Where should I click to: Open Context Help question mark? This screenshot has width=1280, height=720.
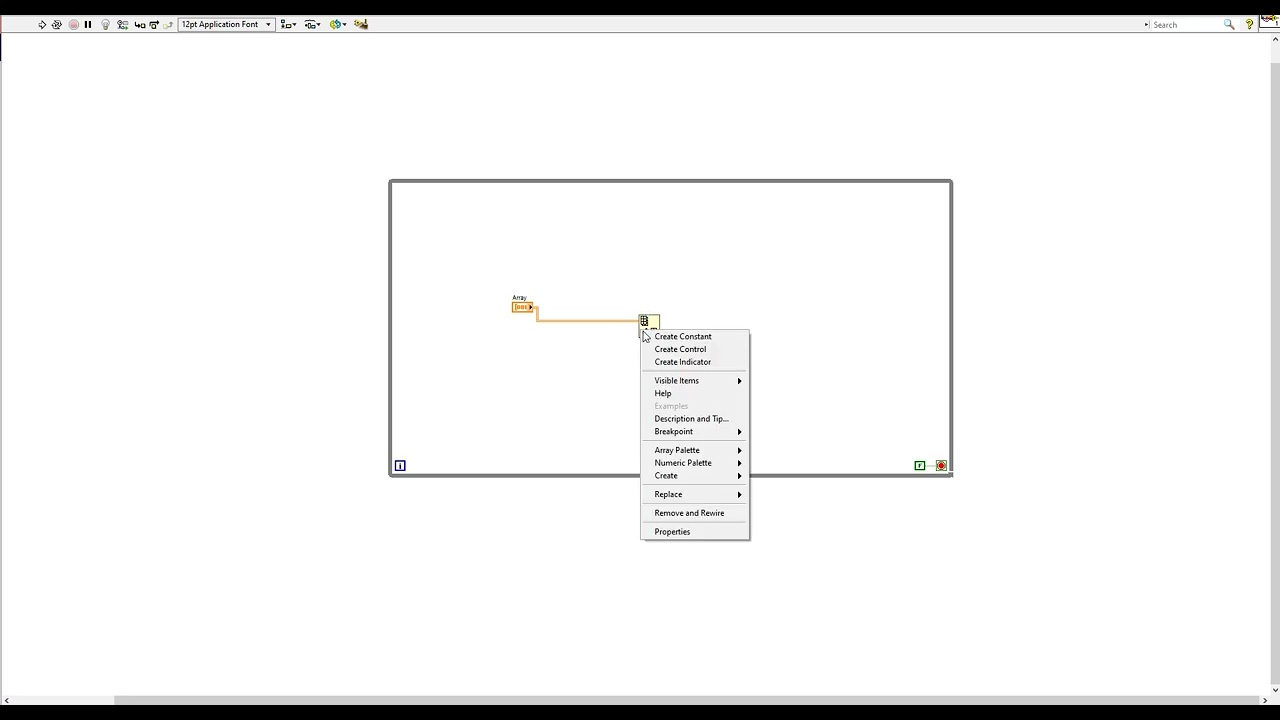[1250, 24]
